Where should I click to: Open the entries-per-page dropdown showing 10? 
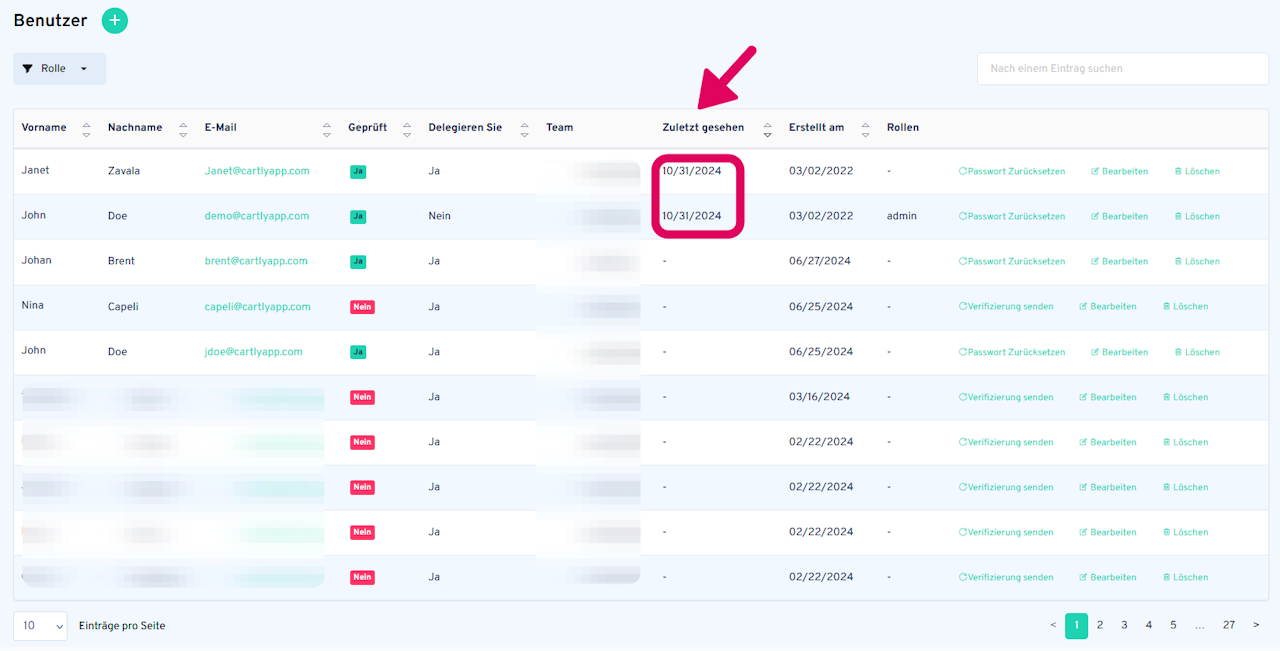(40, 626)
